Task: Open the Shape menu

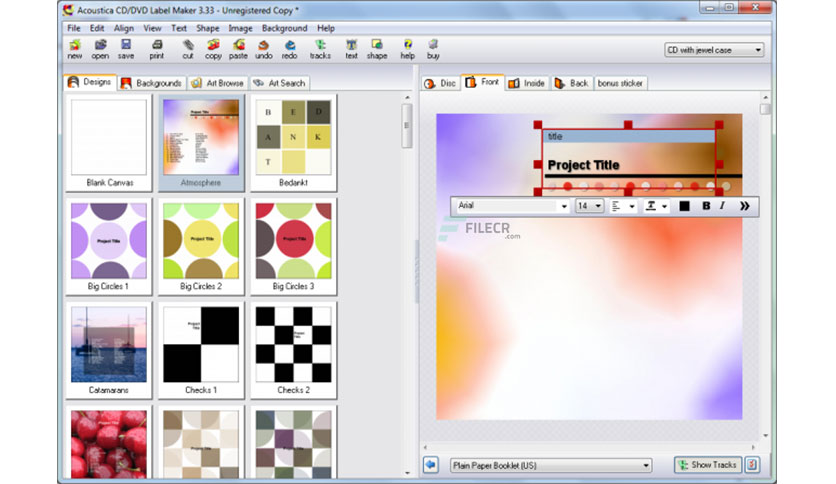Action: click(207, 28)
